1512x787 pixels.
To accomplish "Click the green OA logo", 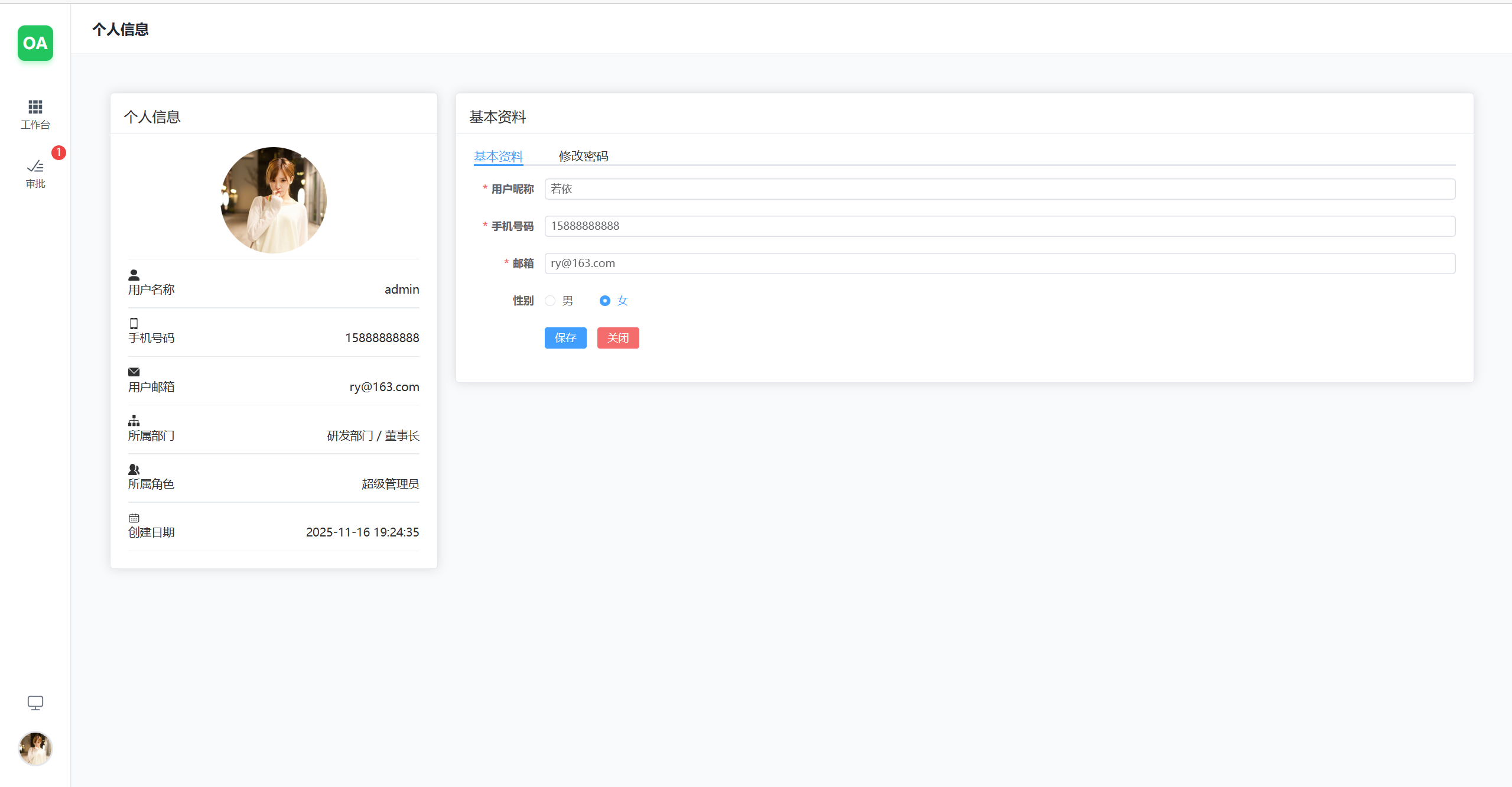I will coord(35,43).
